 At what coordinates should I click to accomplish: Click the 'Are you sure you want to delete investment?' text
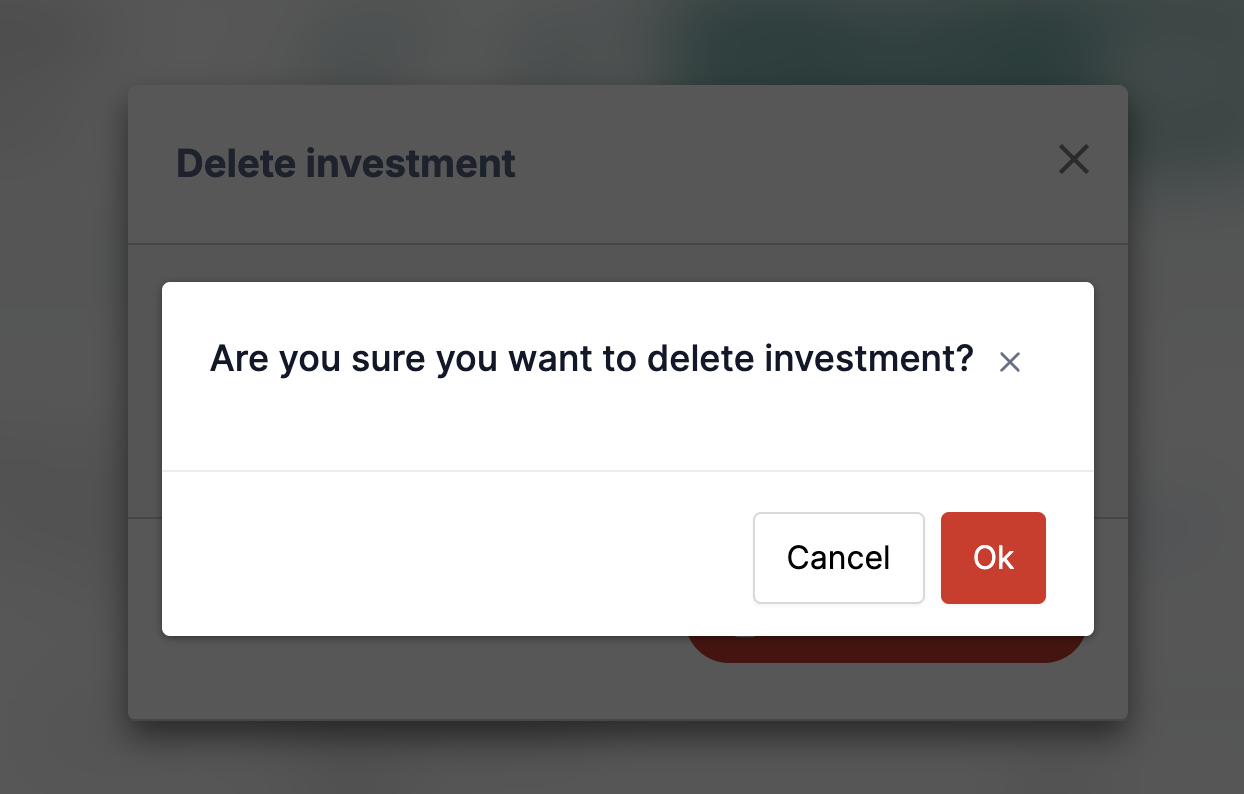click(591, 358)
